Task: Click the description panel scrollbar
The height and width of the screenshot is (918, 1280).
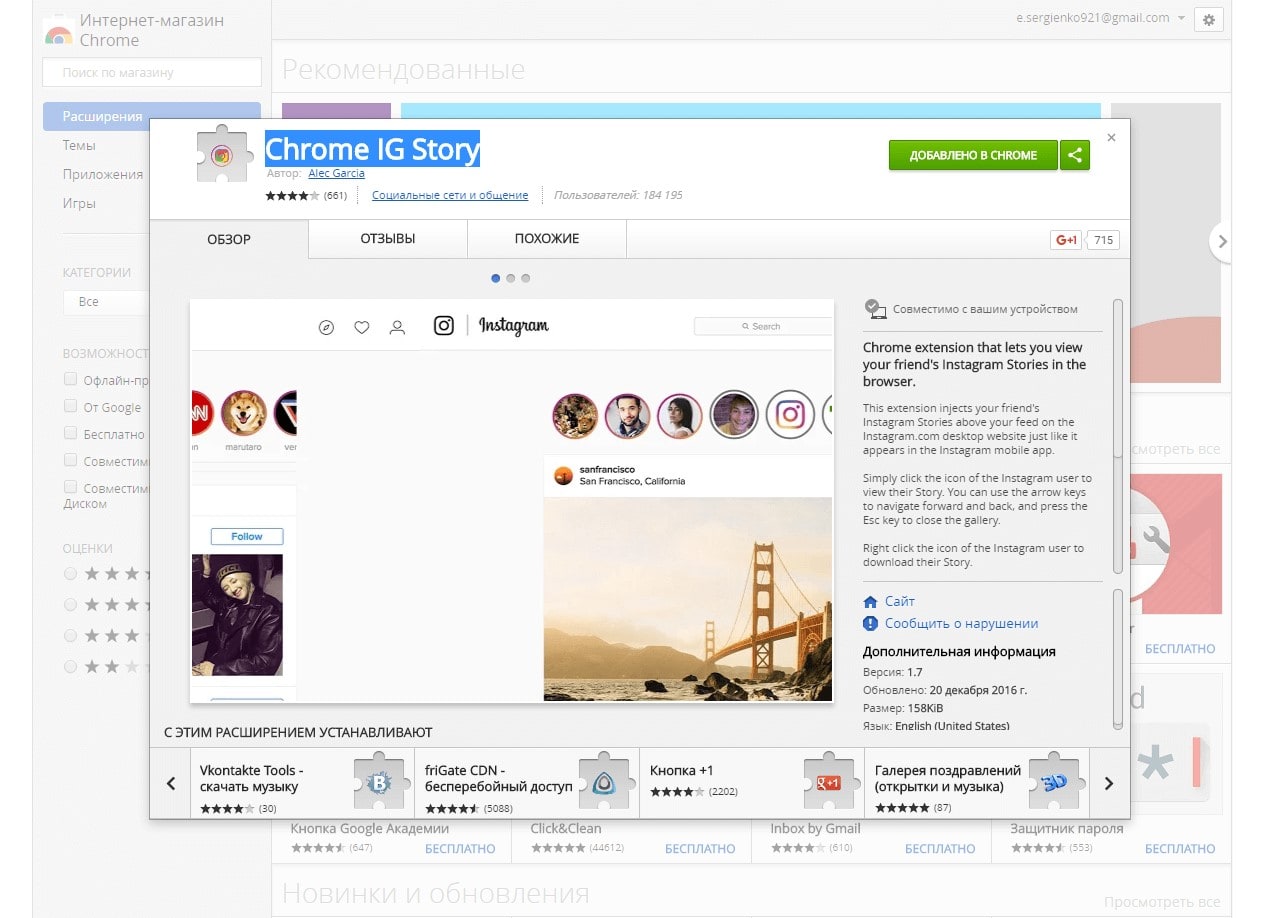Action: (x=1118, y=436)
